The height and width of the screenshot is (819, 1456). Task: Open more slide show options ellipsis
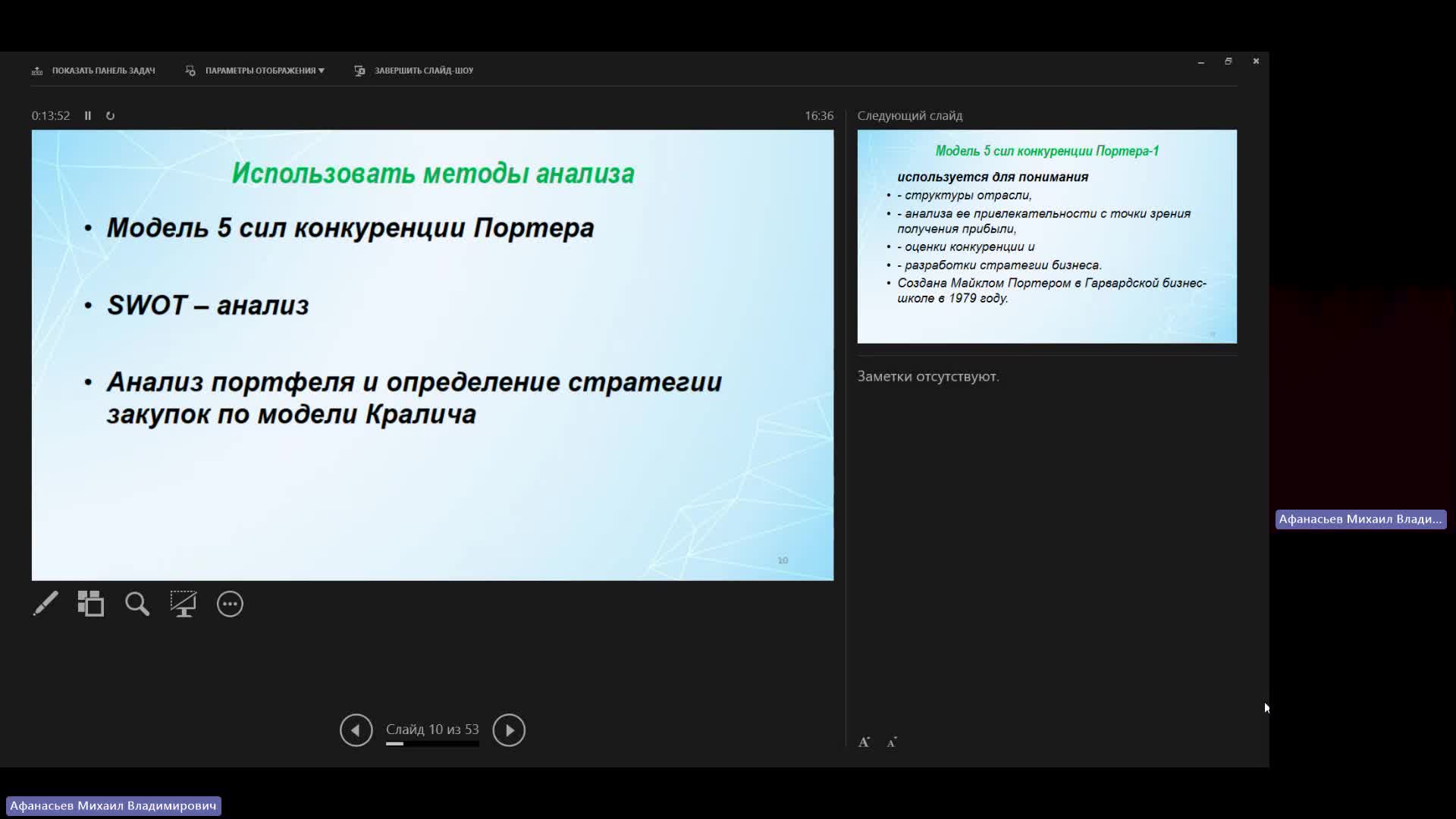click(x=230, y=604)
